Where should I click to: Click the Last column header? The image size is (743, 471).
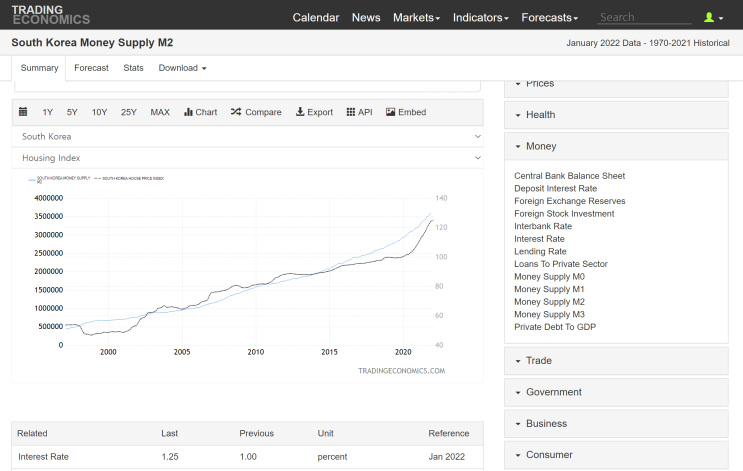[x=169, y=434]
